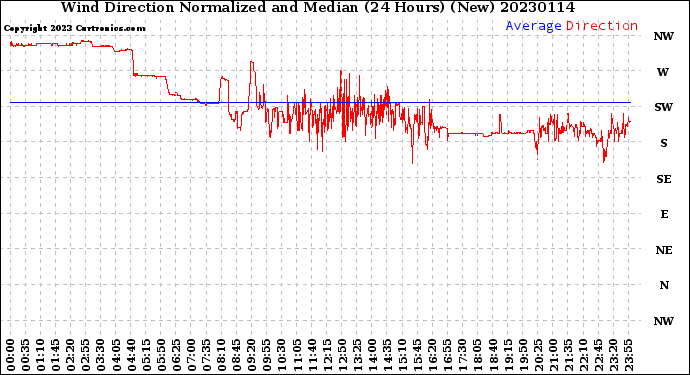Screen dimensions: 690x375
Task: Click the "08:45" time axis label
Action: [237, 355]
